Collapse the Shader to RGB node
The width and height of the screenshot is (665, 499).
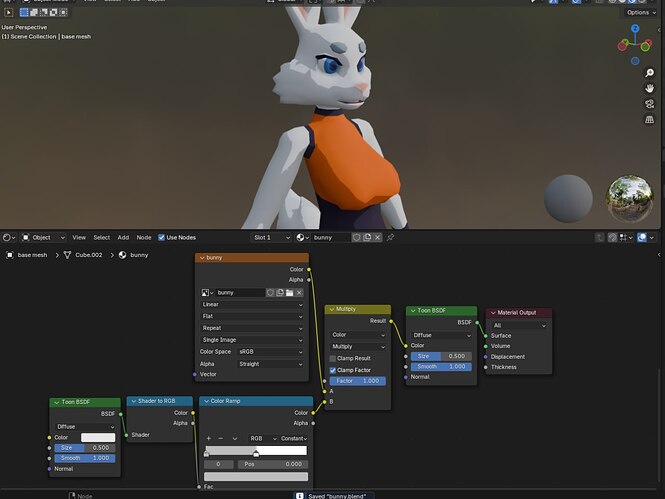(134, 401)
